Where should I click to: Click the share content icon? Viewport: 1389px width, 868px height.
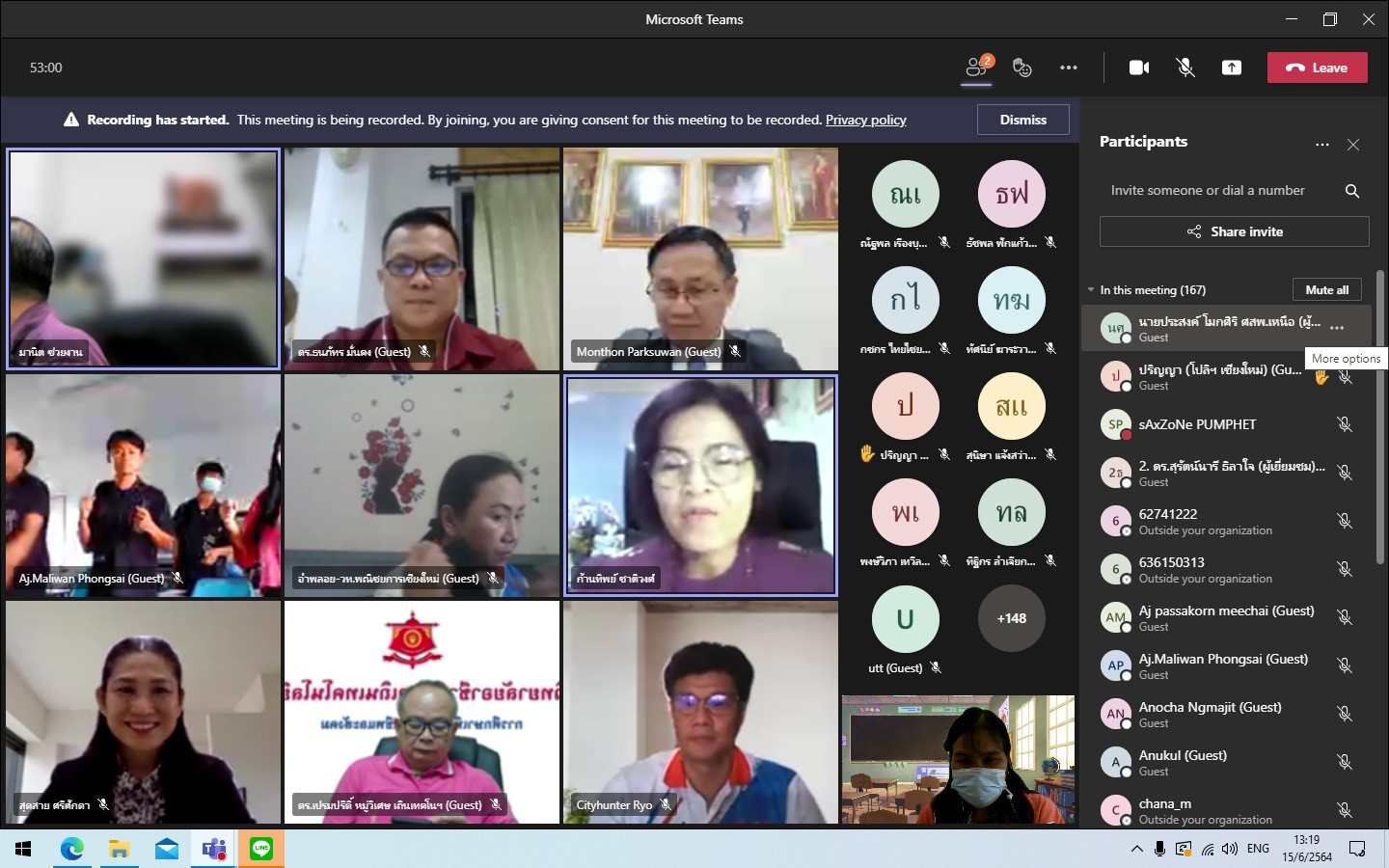[1232, 68]
